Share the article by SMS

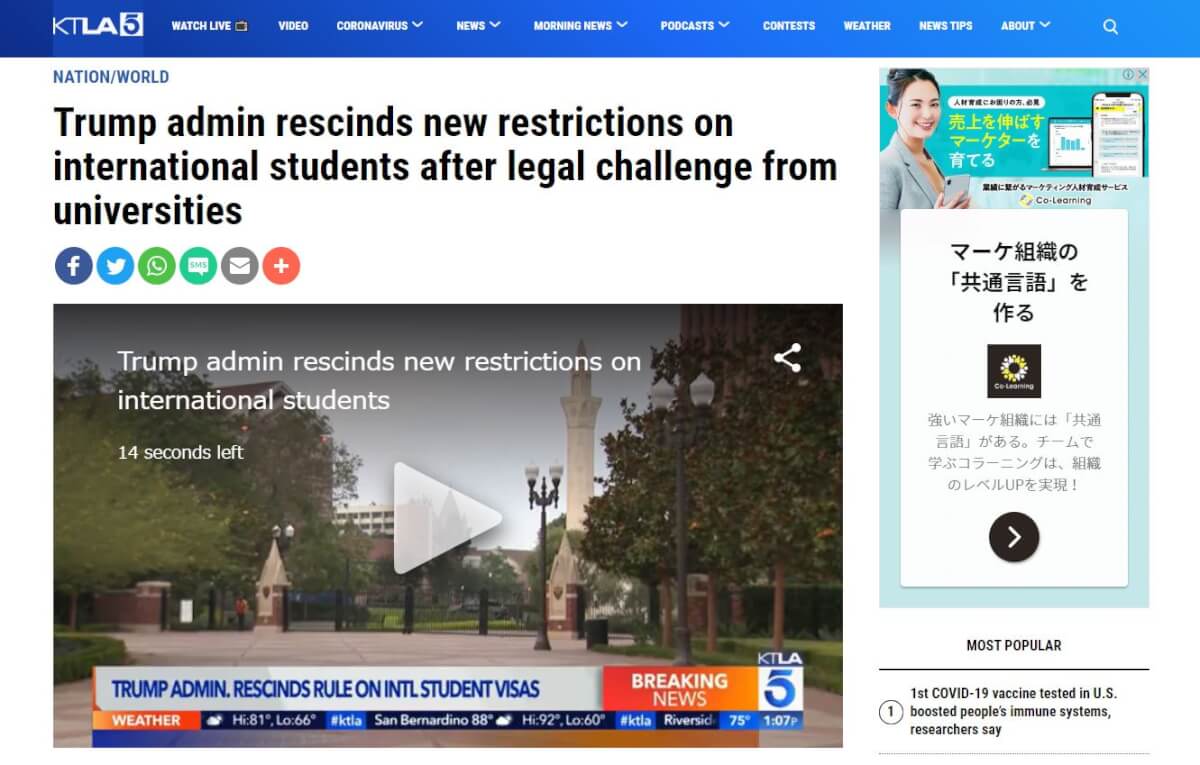click(198, 266)
